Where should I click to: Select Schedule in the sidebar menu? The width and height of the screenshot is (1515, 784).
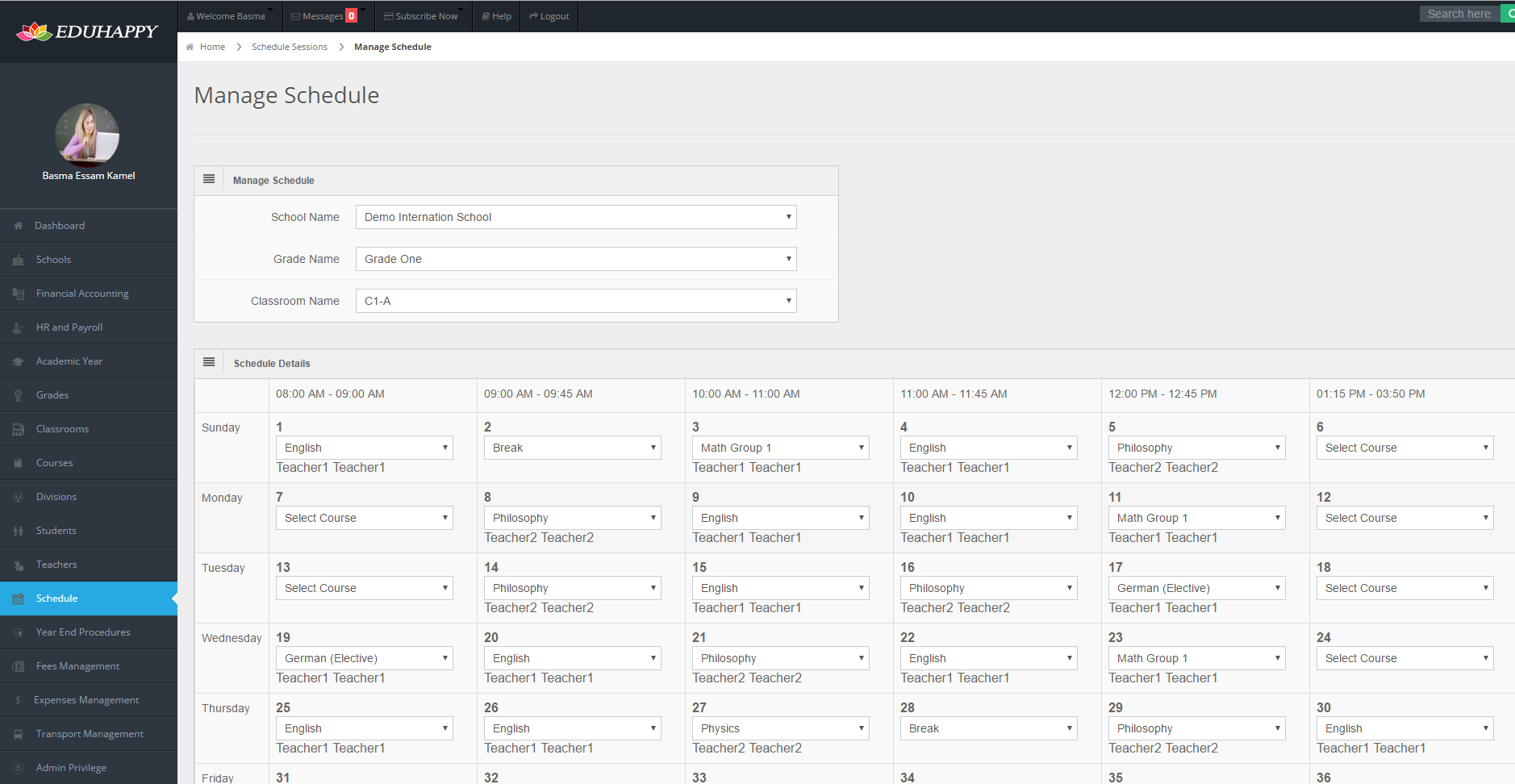(89, 598)
